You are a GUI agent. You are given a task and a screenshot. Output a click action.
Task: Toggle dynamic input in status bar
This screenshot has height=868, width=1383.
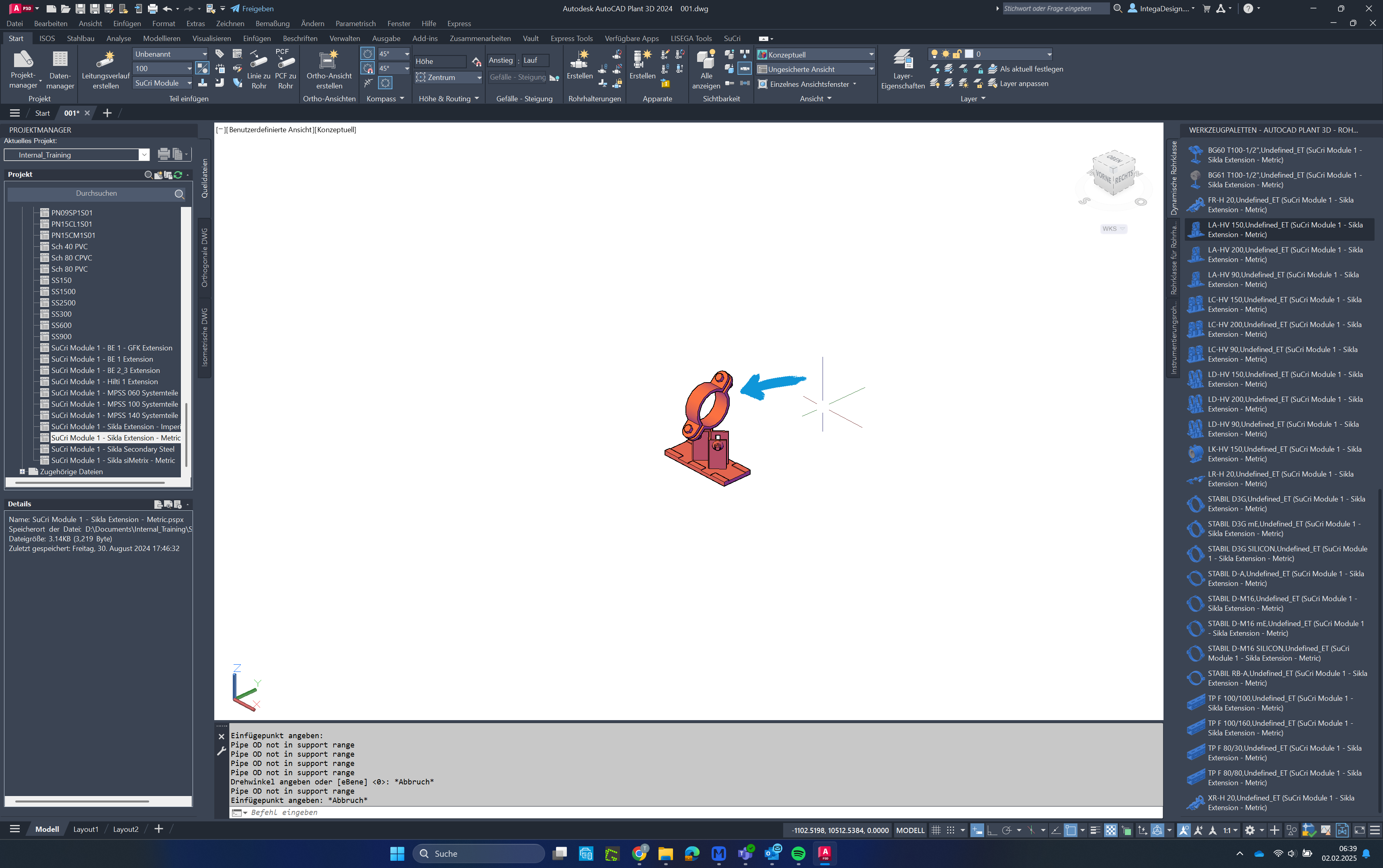977,830
